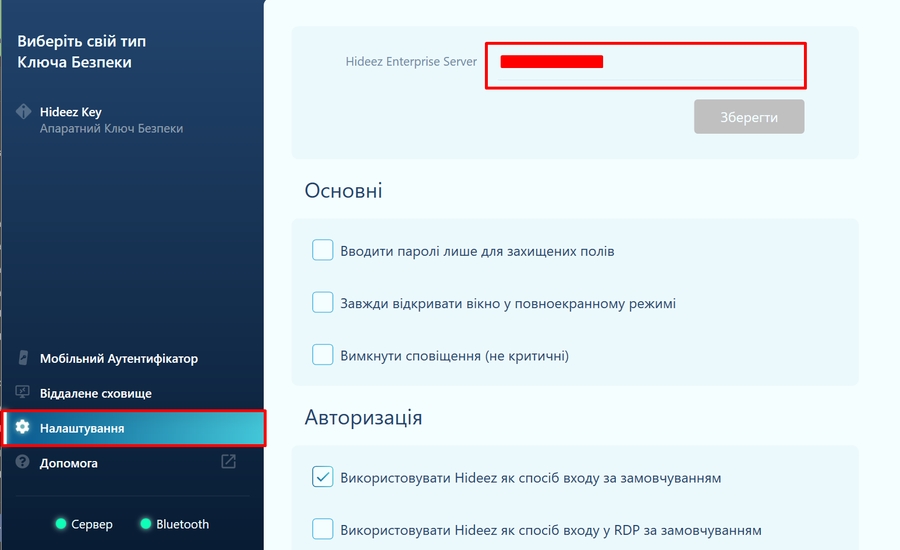
Task: Select Hideez Key Апаратний Ключ Безпеки entry
Action: (x=110, y=120)
